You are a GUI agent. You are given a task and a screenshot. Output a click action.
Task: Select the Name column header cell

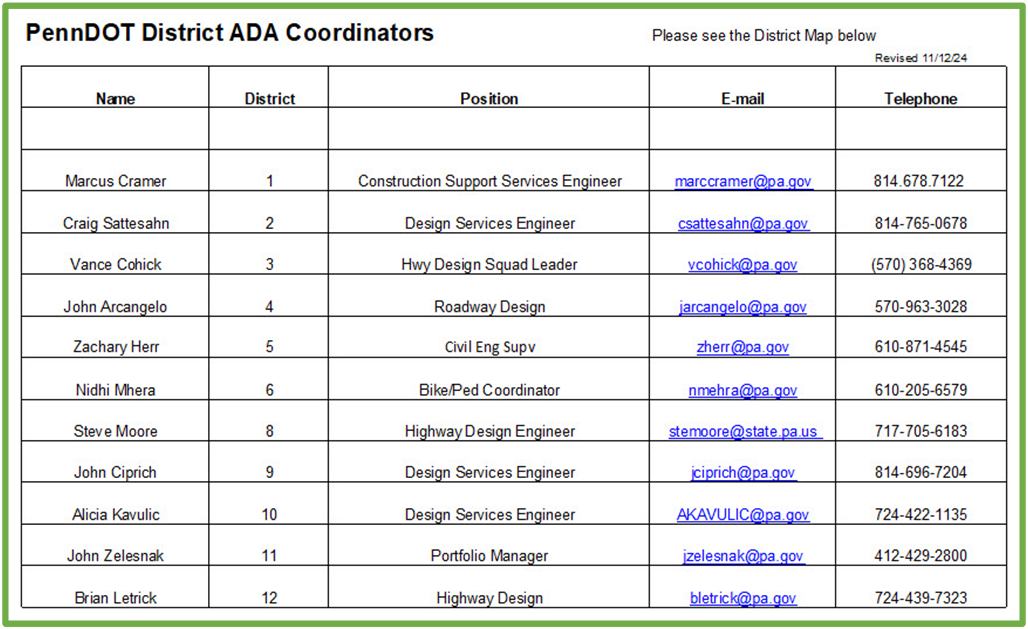coord(115,87)
